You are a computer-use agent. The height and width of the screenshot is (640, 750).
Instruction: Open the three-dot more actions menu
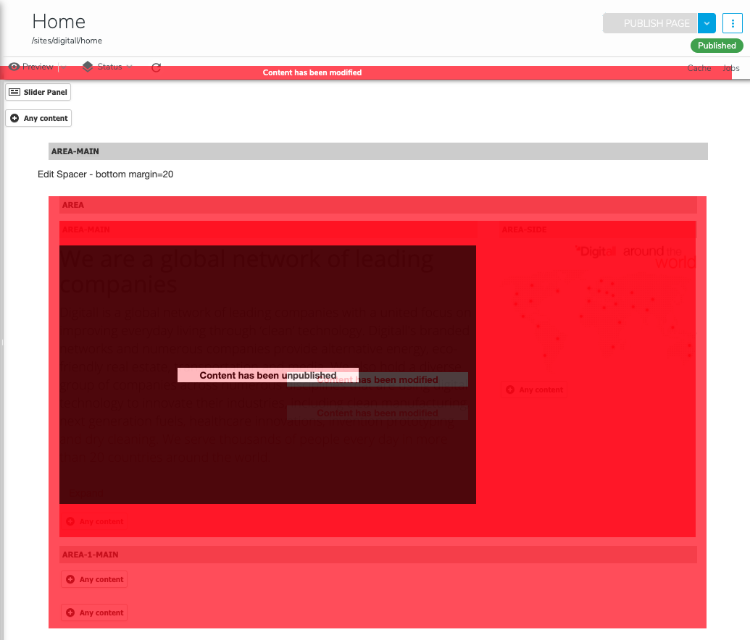tap(732, 23)
